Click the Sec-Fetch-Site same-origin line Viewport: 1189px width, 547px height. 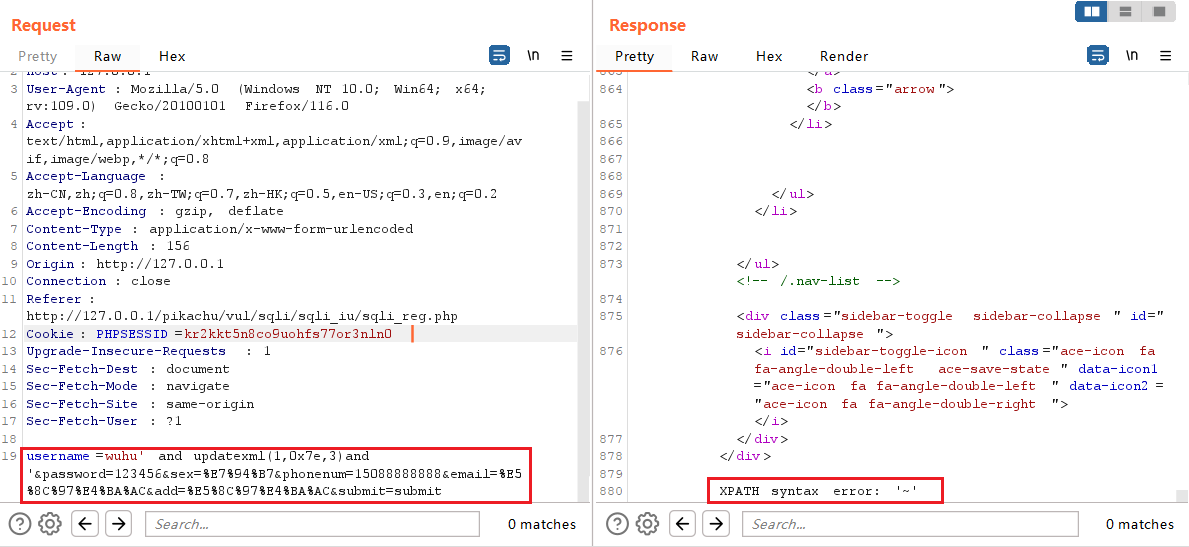[140, 404]
